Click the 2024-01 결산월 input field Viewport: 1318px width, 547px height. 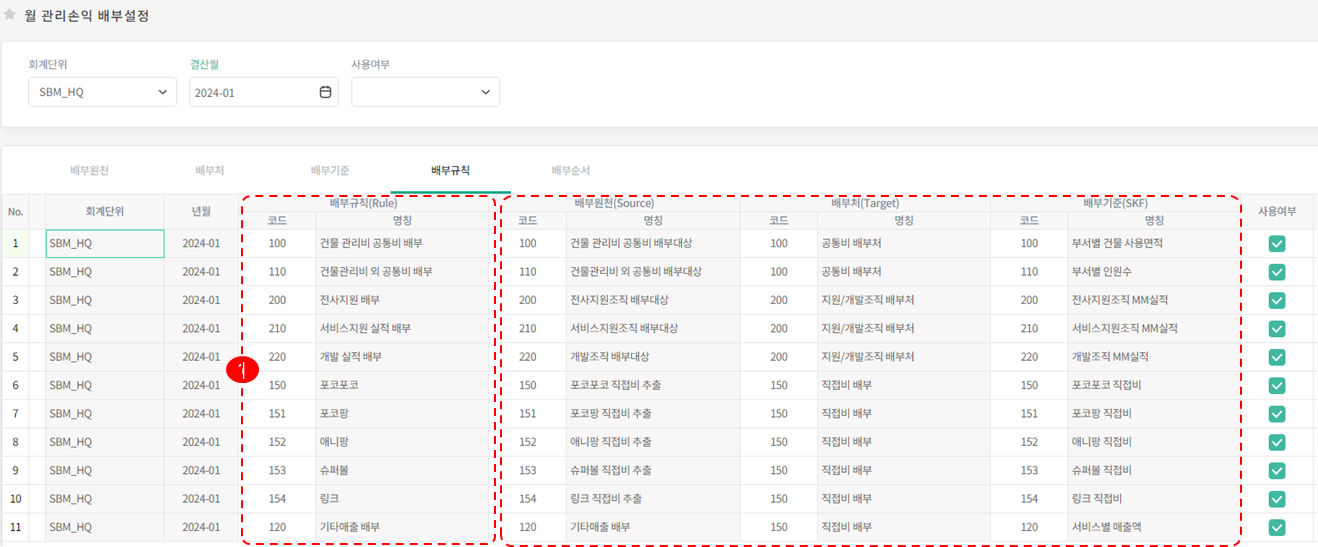[x=252, y=92]
